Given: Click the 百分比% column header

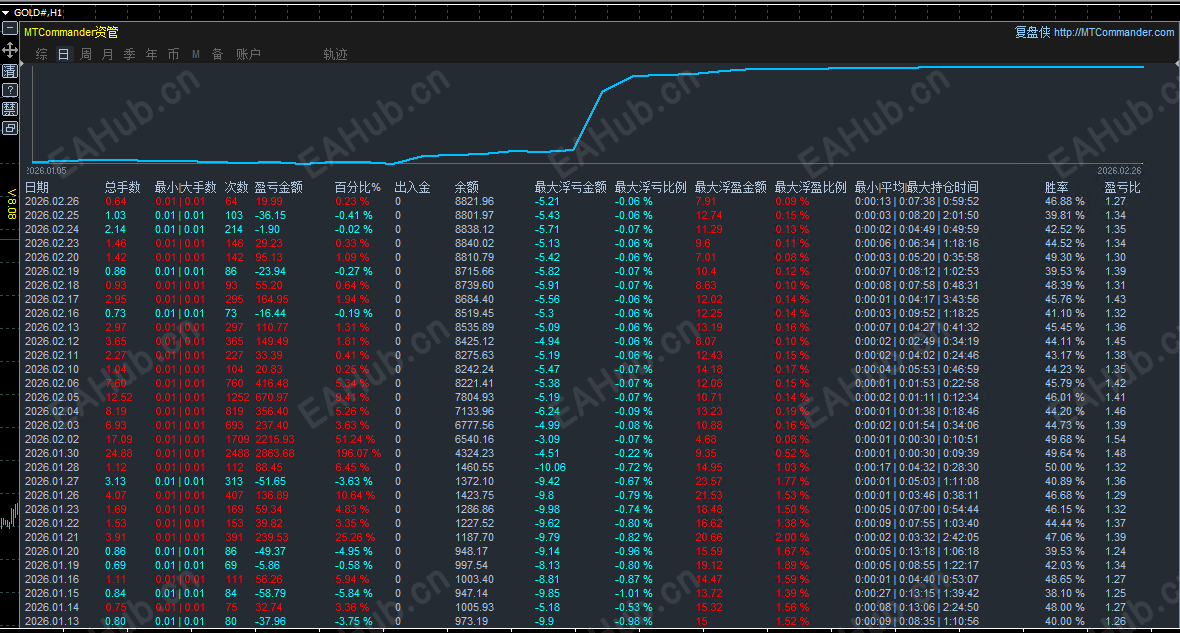Looking at the screenshot, I should [357, 187].
